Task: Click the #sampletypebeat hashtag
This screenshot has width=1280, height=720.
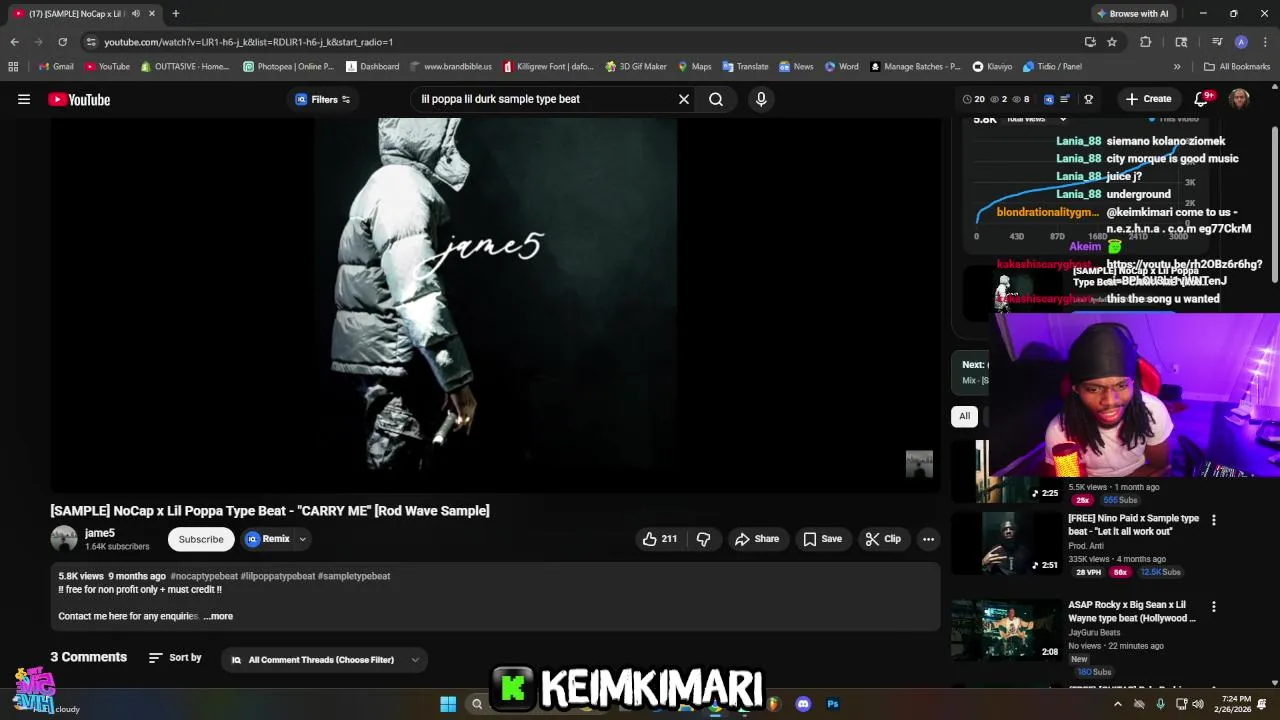Action: [354, 576]
